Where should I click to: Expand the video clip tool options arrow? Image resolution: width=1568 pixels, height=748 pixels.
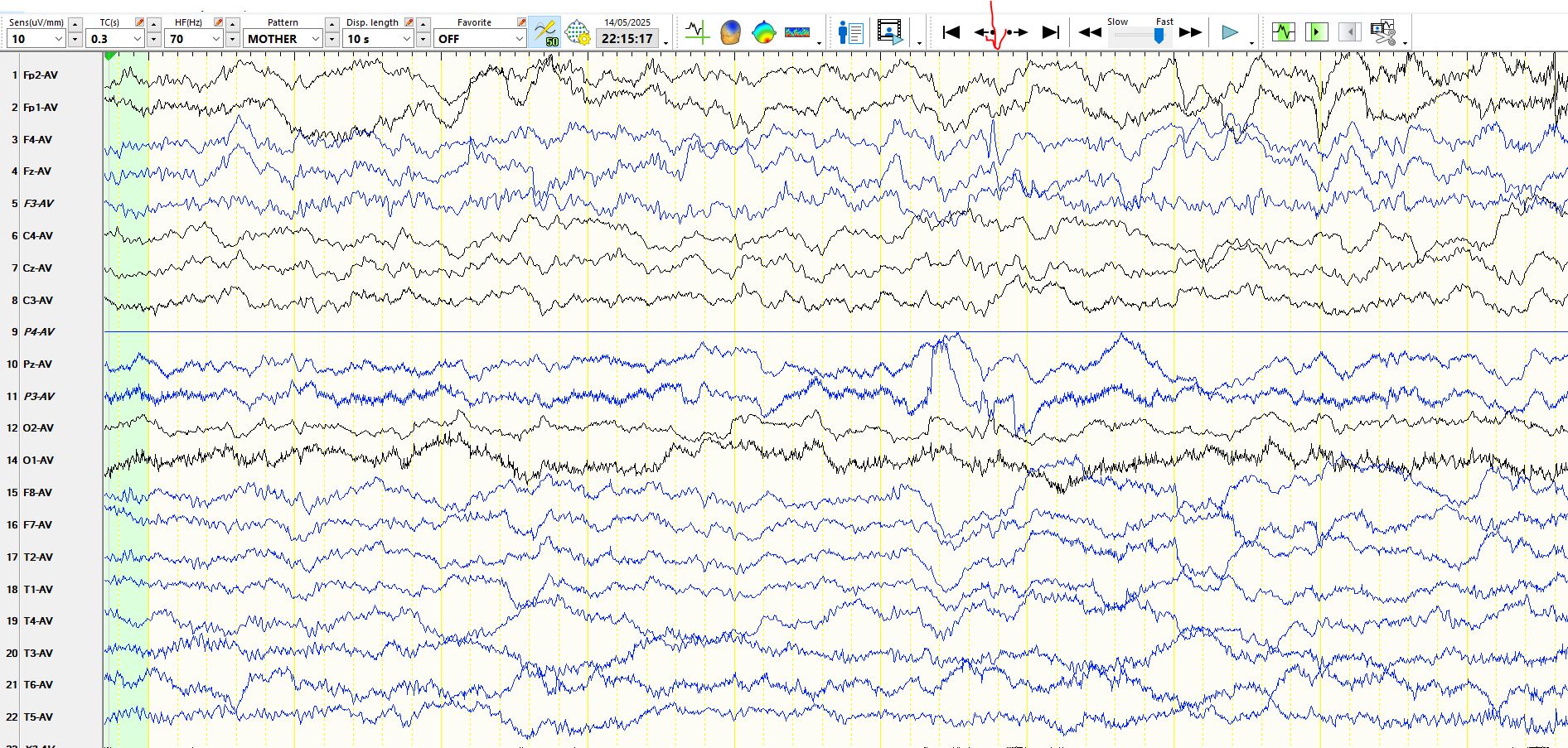click(1405, 42)
